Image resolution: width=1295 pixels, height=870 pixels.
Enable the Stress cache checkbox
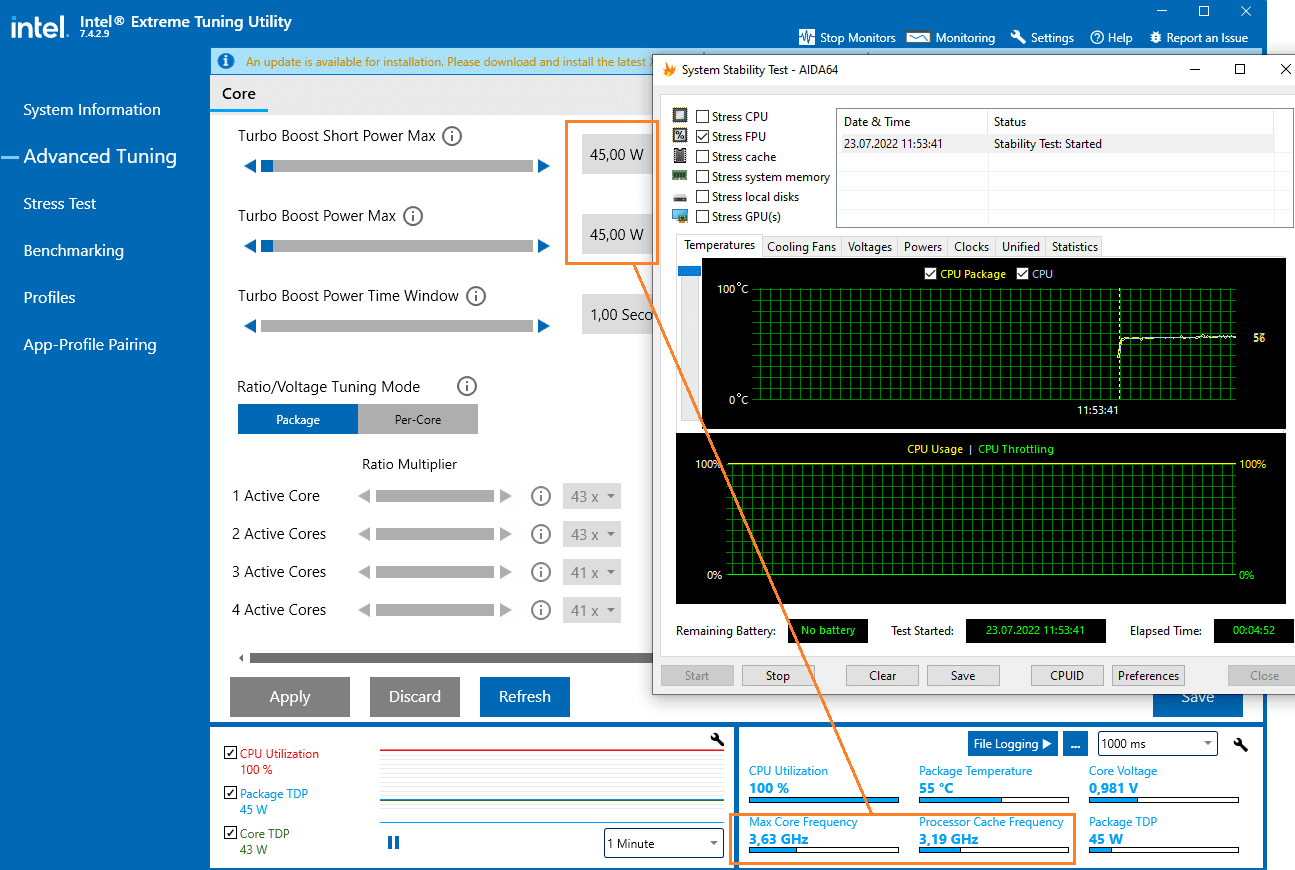click(x=703, y=157)
